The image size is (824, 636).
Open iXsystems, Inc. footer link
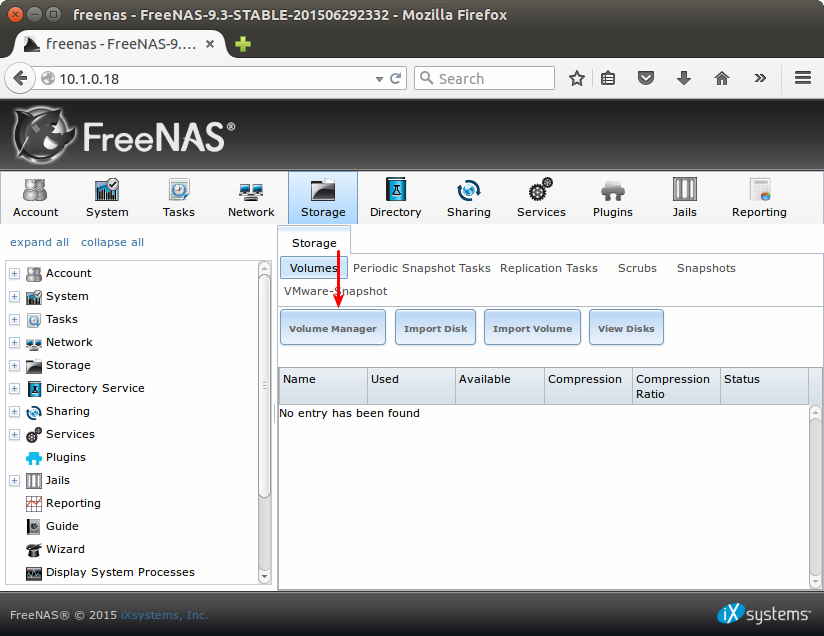[x=164, y=615]
